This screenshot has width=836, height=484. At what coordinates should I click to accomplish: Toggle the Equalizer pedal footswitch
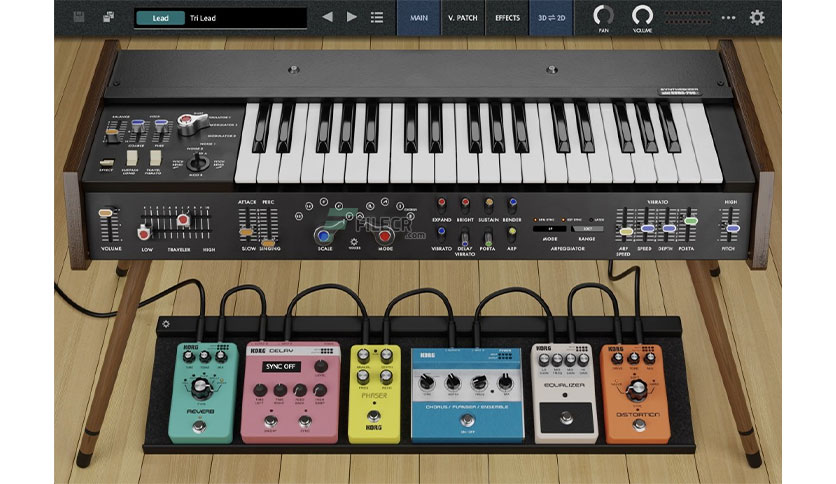[x=566, y=418]
